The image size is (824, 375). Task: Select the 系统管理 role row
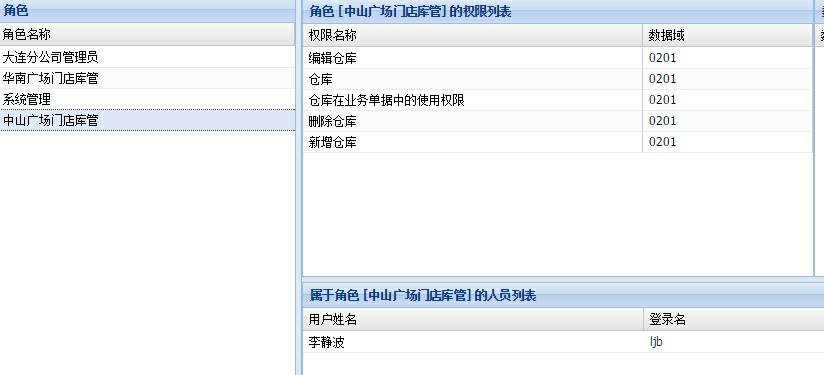point(147,99)
